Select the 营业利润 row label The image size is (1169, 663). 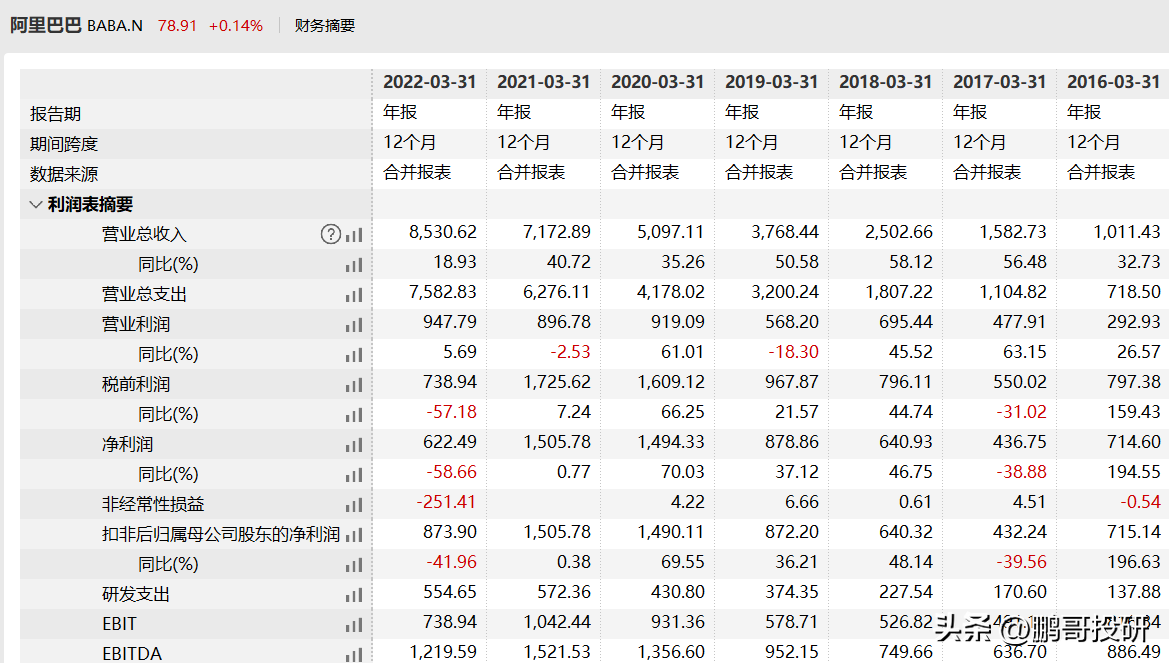[136, 324]
